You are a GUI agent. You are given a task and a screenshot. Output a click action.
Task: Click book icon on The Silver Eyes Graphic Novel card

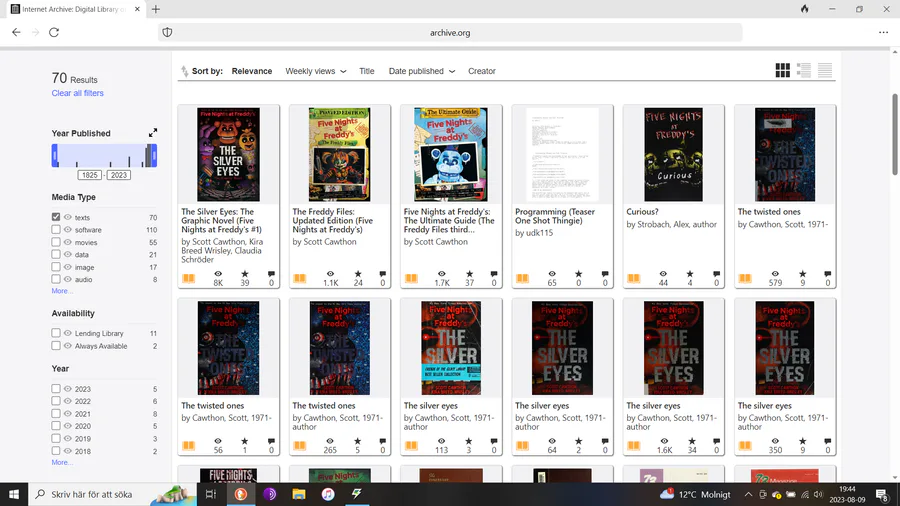[x=189, y=278]
